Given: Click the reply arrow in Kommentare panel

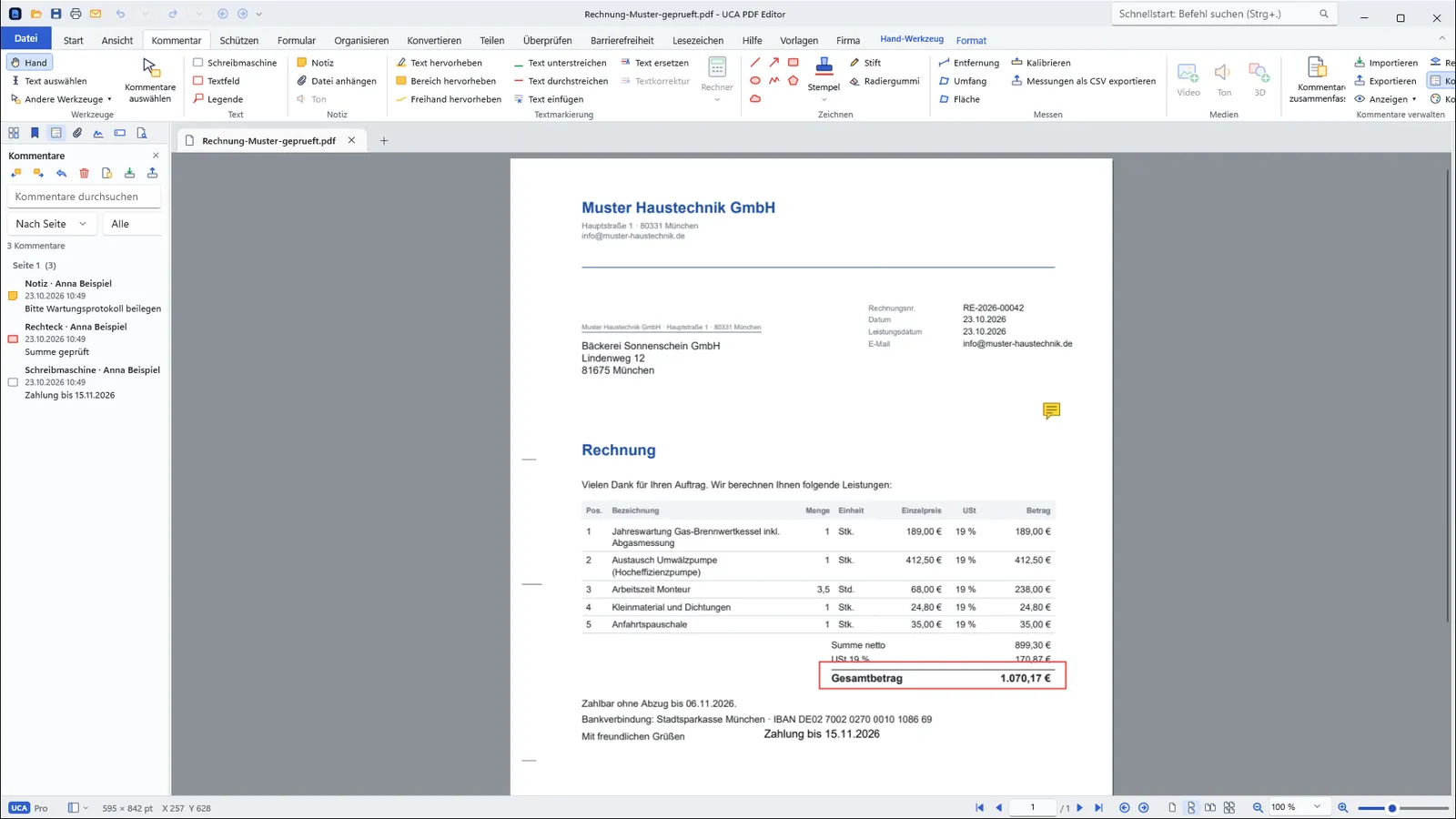Looking at the screenshot, I should click(61, 173).
